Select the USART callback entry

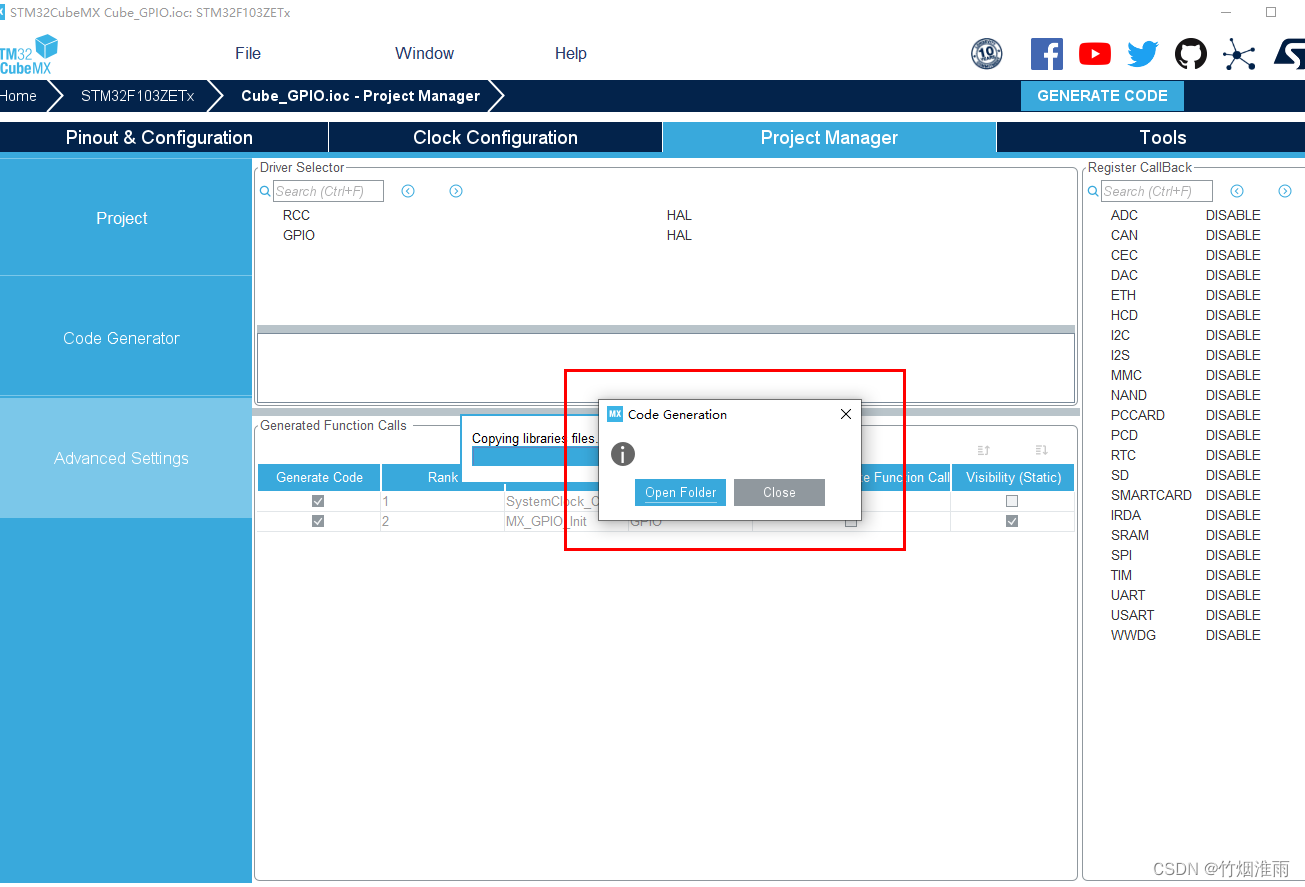coord(1132,615)
